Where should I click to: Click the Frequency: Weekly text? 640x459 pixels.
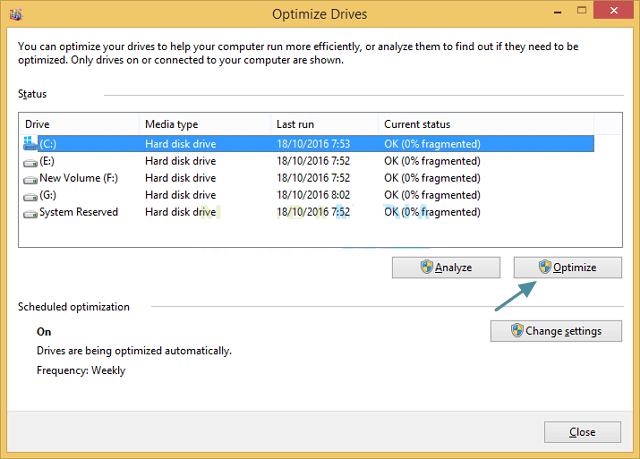(x=81, y=370)
